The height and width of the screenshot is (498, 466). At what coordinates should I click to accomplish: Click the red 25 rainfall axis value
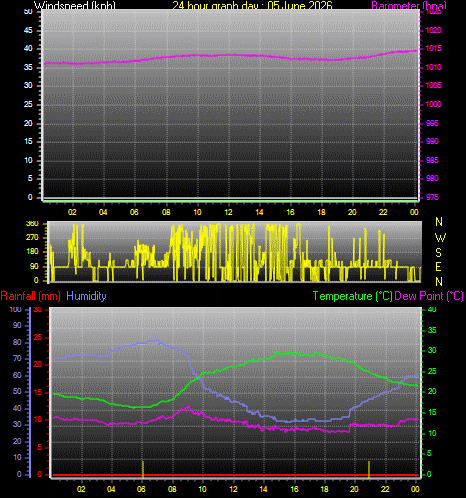pos(38,338)
